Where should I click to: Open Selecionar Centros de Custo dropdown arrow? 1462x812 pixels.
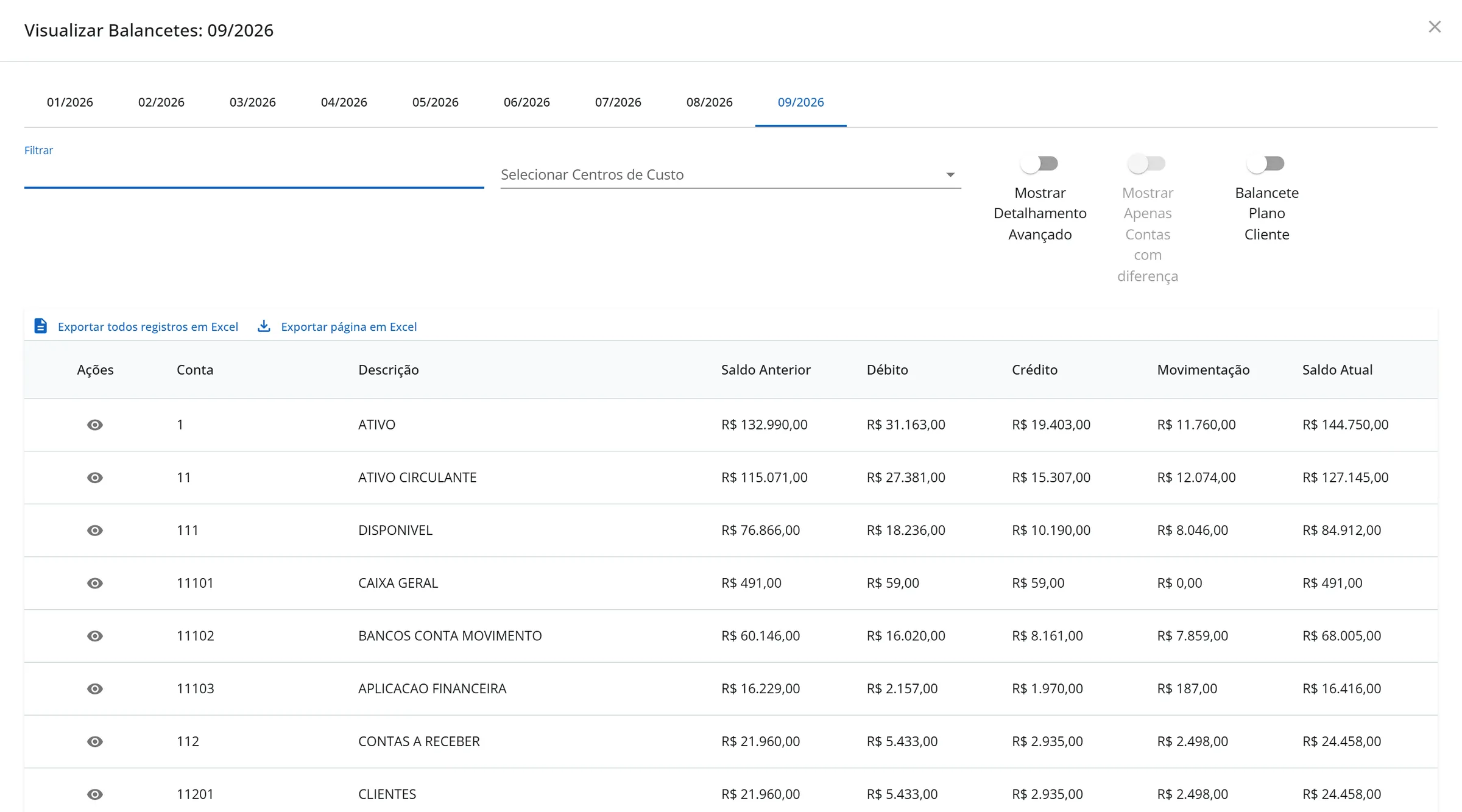950,175
